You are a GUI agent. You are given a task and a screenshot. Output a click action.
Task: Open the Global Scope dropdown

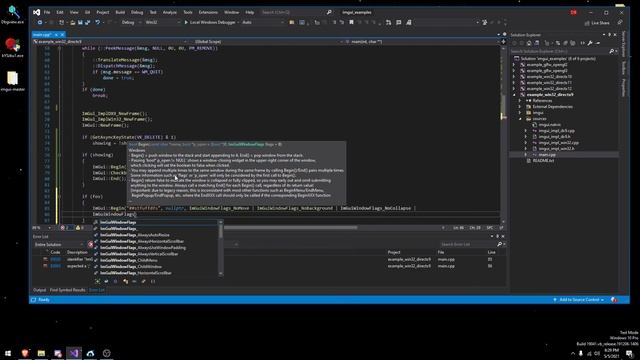(268, 42)
